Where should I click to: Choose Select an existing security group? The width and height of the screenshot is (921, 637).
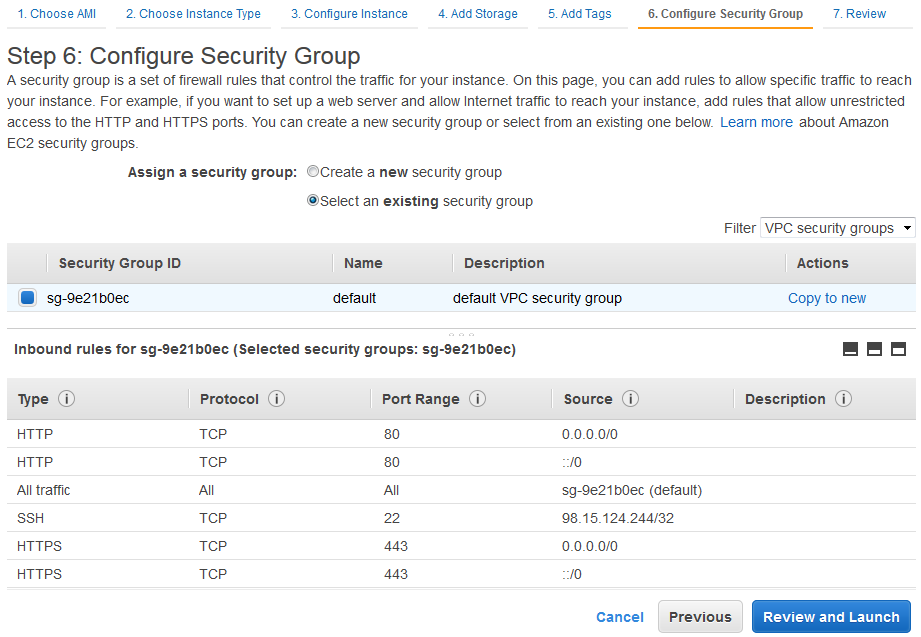313,201
